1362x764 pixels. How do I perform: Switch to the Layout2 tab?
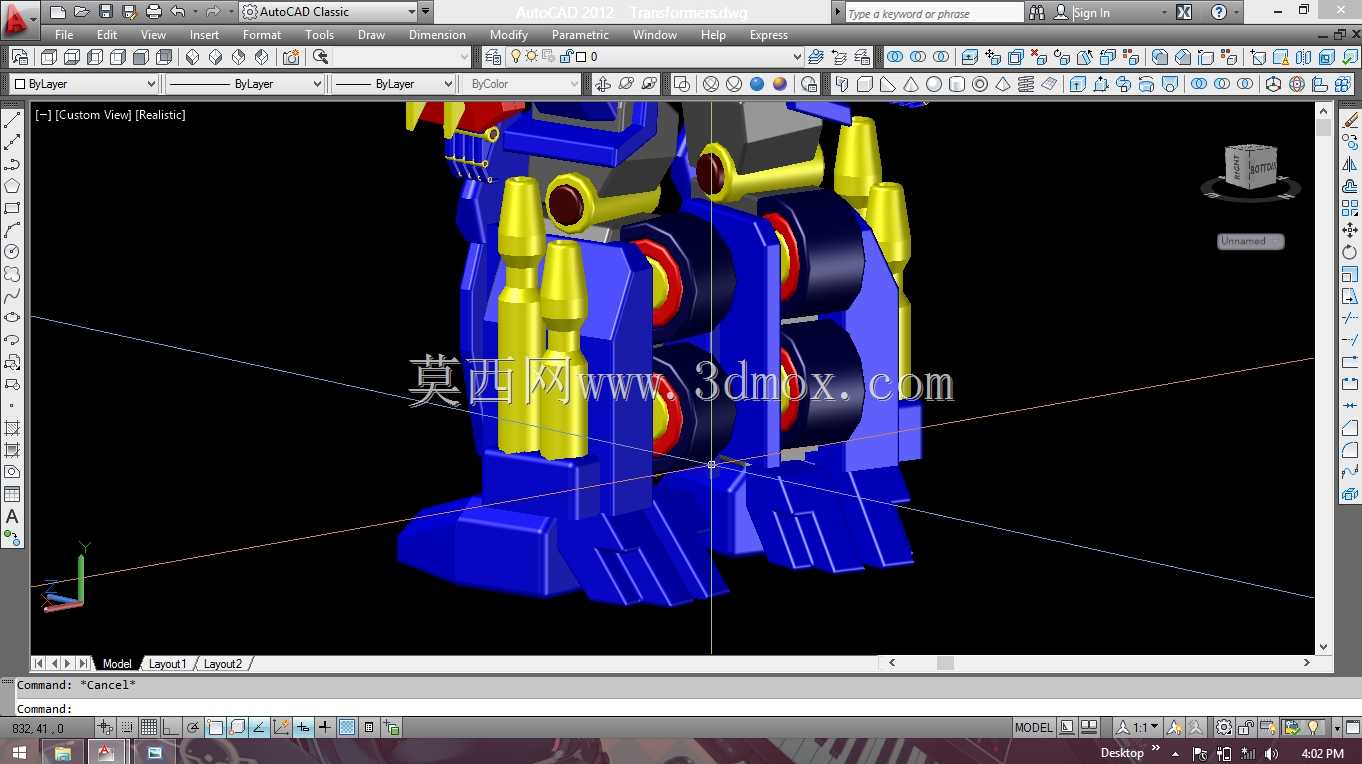point(222,664)
